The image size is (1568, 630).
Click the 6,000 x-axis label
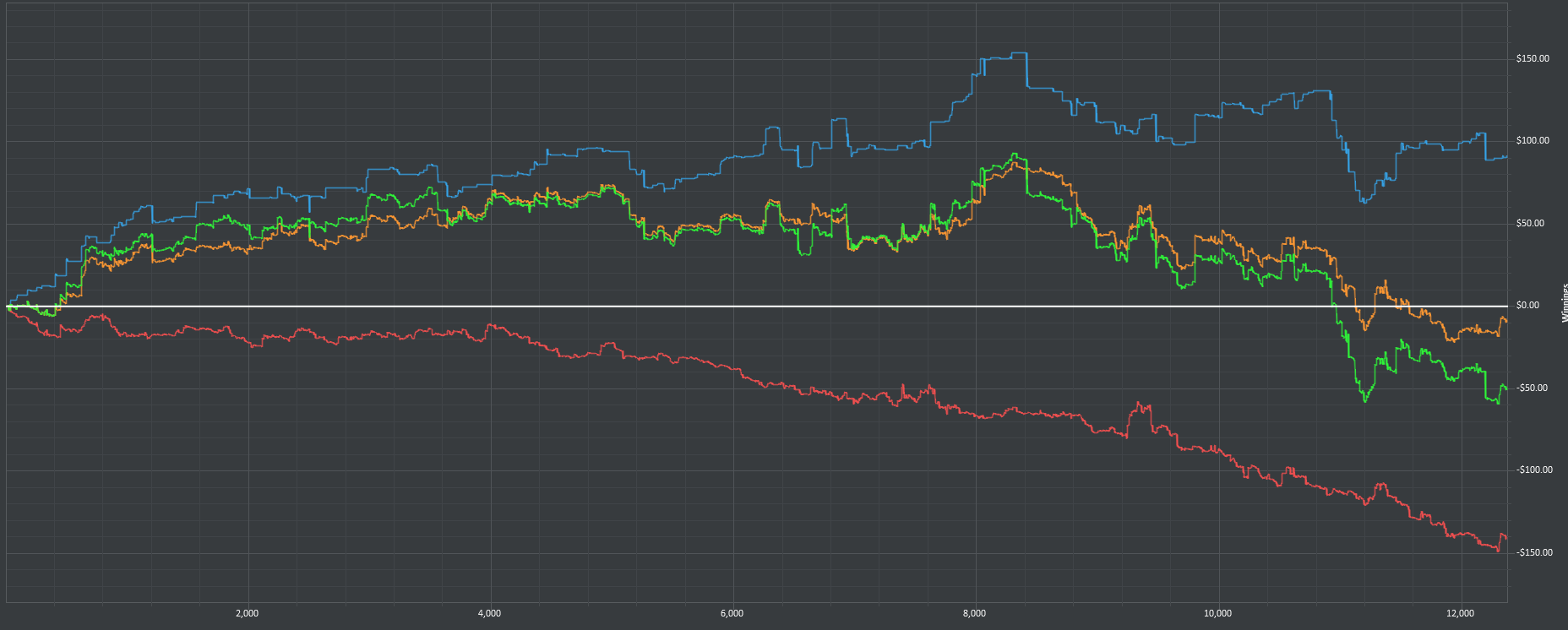732,614
